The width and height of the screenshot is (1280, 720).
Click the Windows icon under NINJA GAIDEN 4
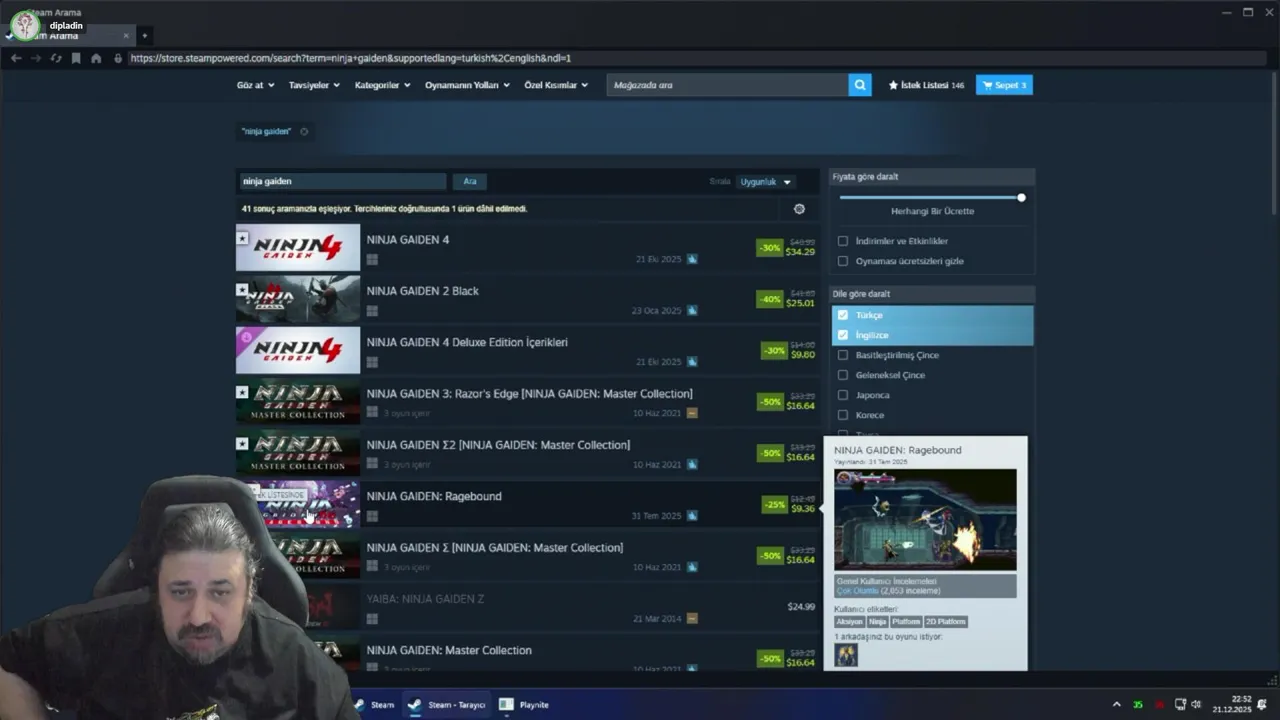click(x=372, y=259)
